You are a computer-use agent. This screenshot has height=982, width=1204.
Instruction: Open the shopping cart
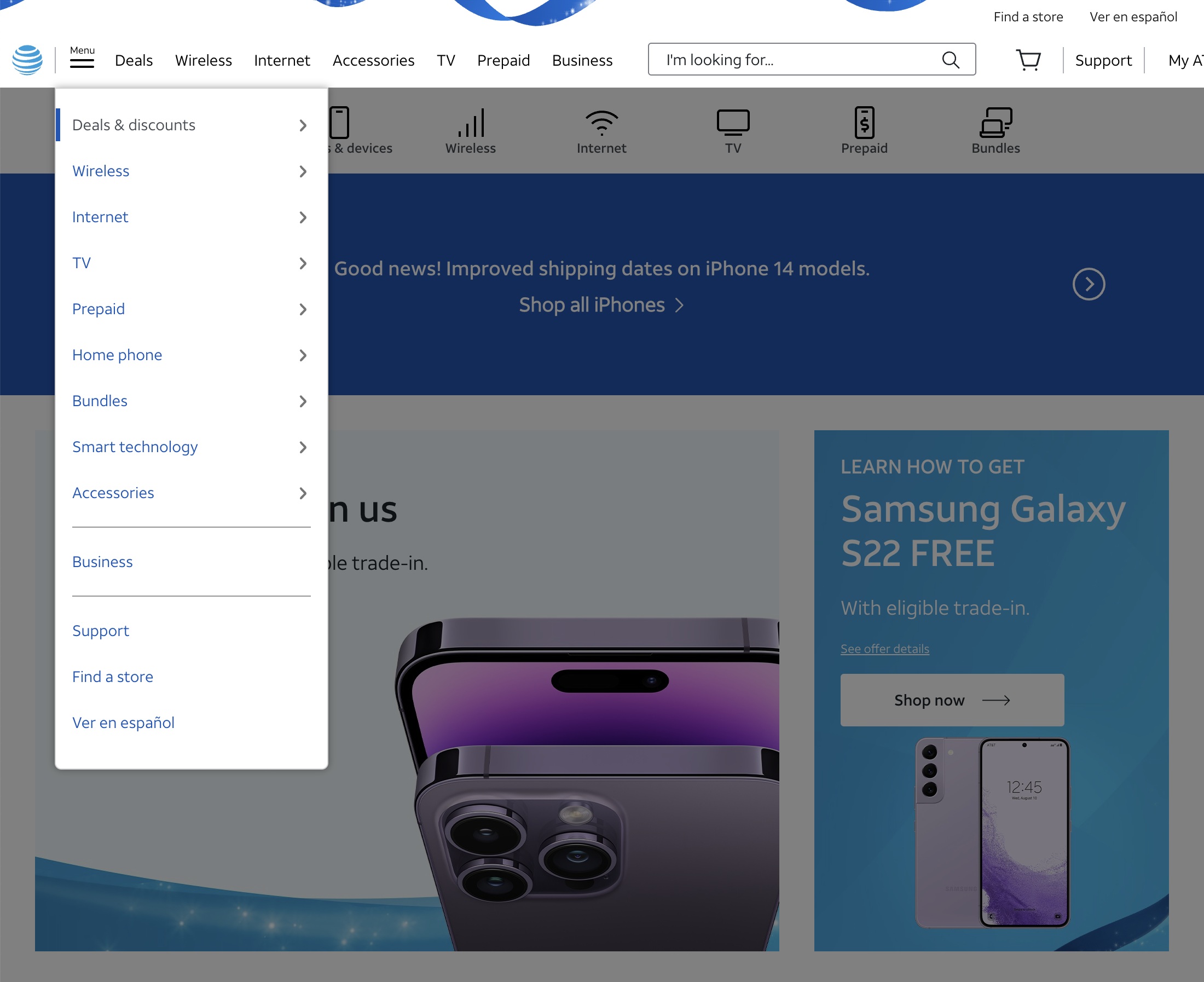(x=1028, y=60)
